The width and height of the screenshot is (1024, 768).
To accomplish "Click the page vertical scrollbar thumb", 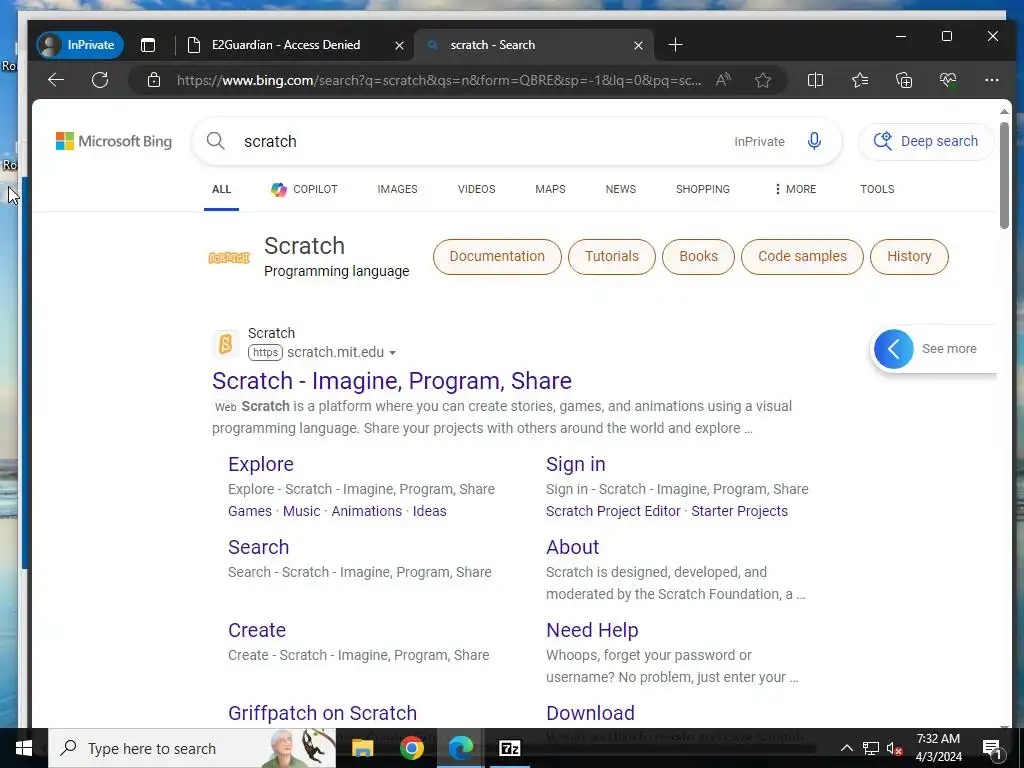I will coord(1004,175).
